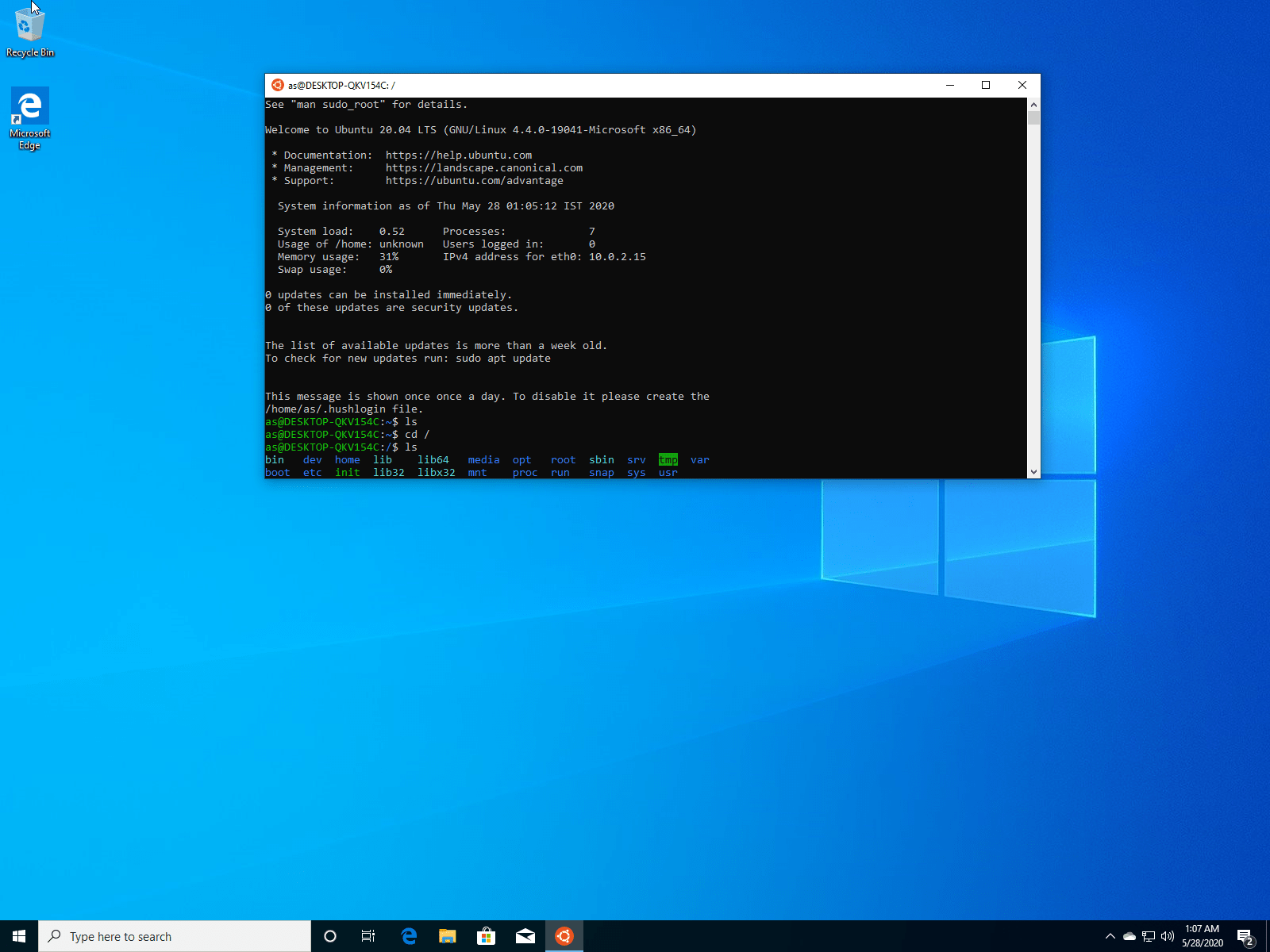Click the https://ubuntu.com/advantage URL text
The image size is (1270, 952).
[x=475, y=181]
